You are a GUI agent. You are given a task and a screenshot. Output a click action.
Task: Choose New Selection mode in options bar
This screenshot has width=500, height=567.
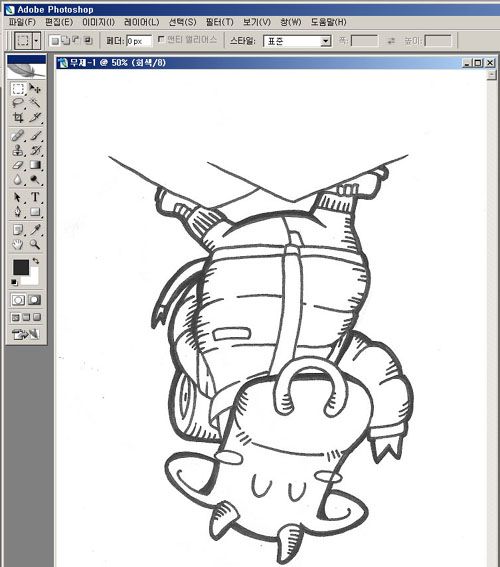tap(55, 40)
